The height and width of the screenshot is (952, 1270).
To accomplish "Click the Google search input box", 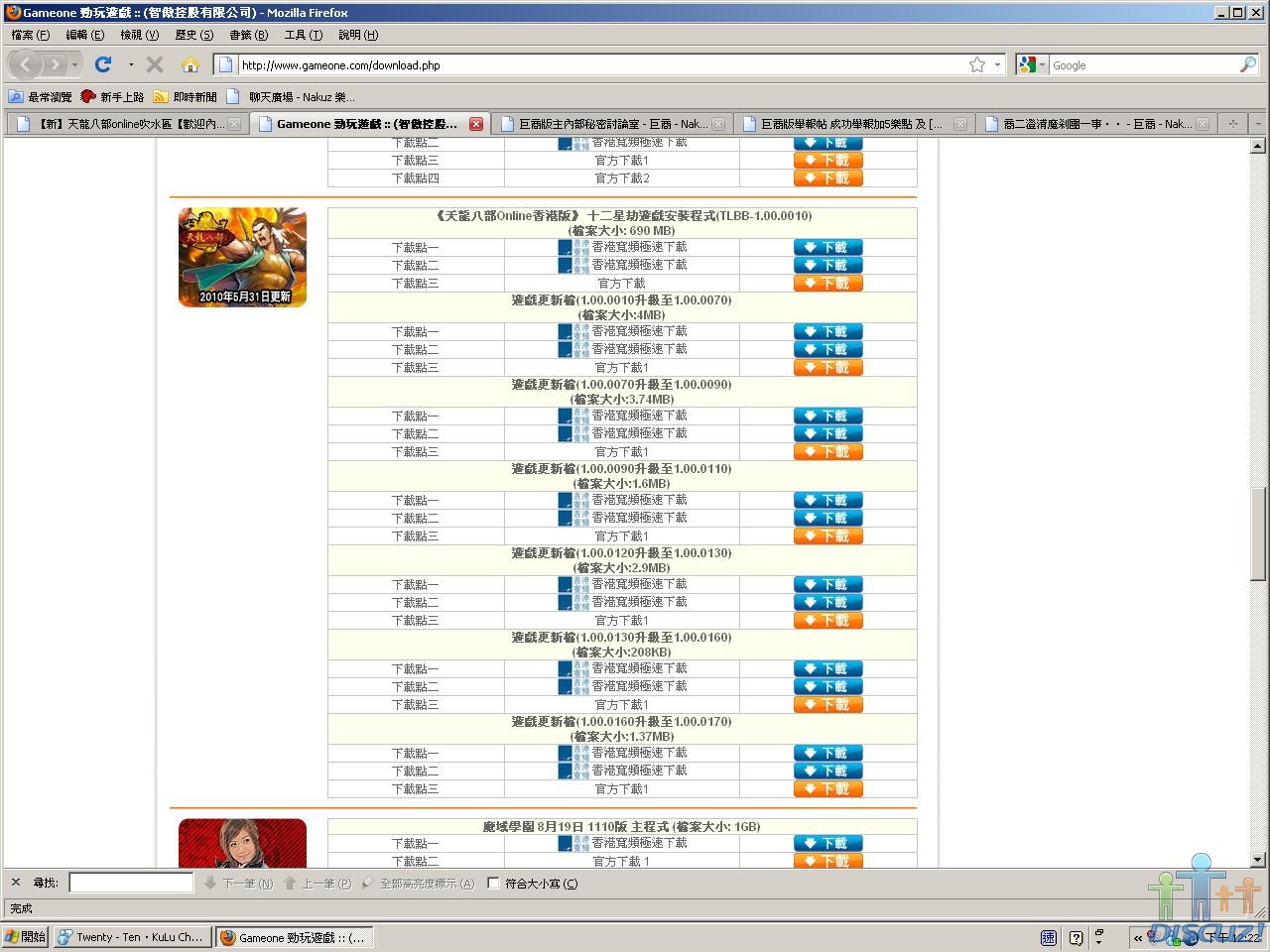I will tap(1143, 64).
